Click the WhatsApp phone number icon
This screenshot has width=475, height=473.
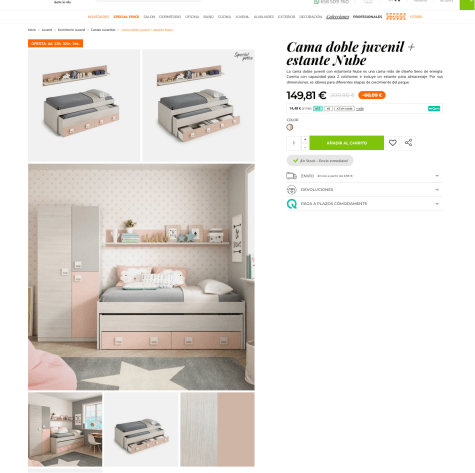coord(316,2)
